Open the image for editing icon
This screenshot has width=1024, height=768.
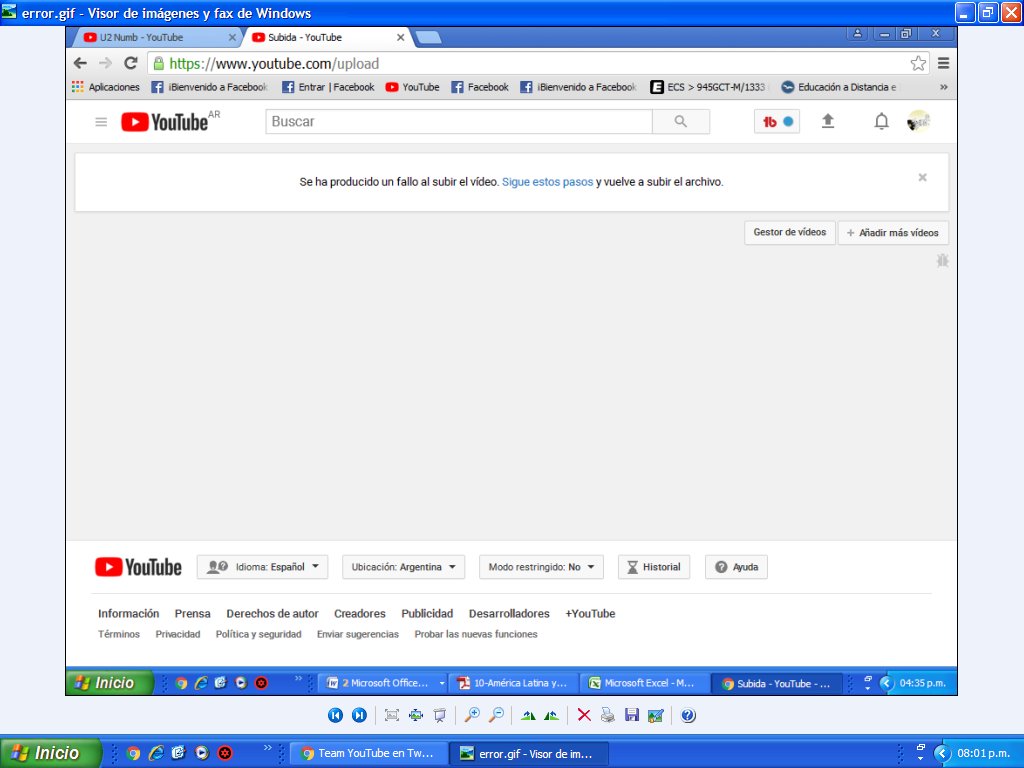pos(656,716)
